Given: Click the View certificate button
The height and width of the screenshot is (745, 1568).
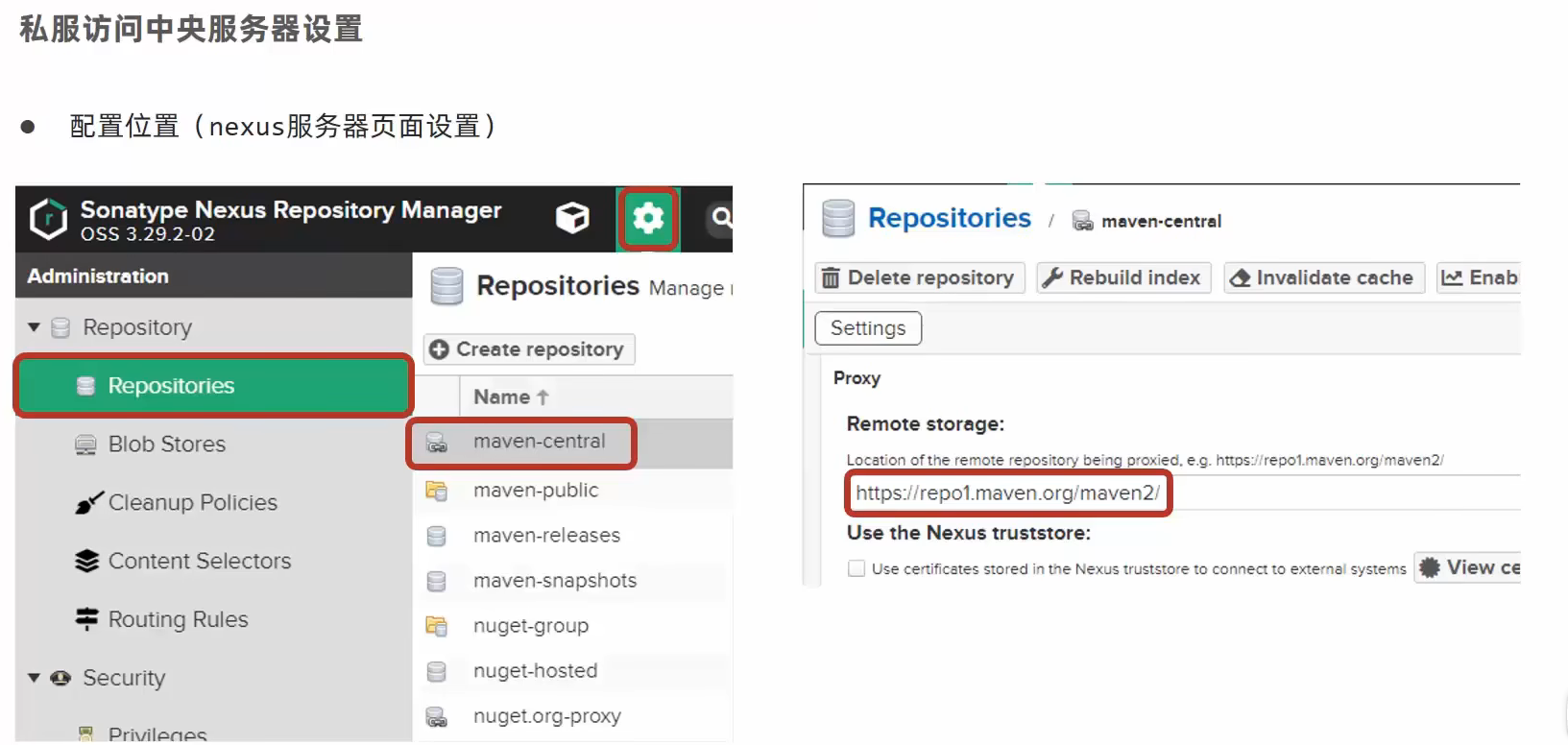Looking at the screenshot, I should [1467, 568].
